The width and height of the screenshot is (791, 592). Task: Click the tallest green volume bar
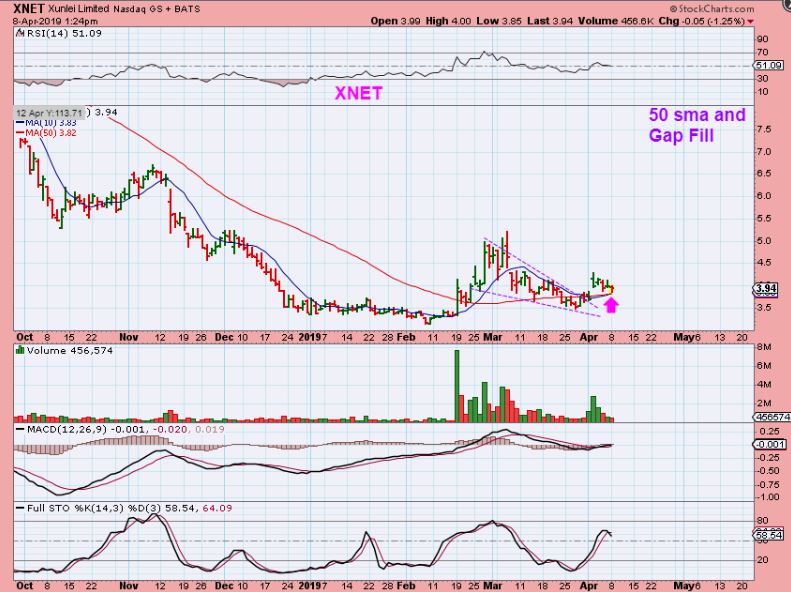457,386
